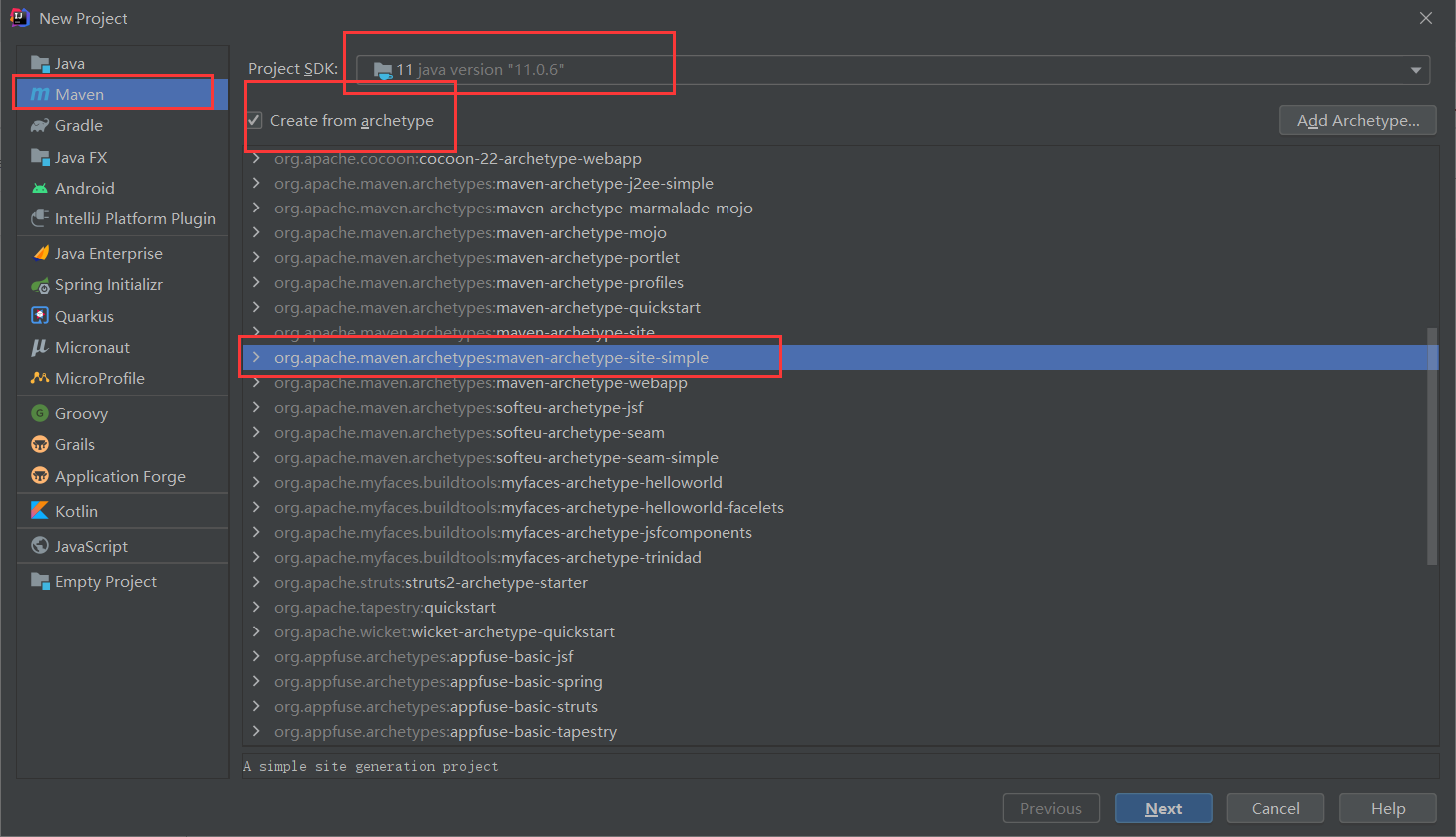Image resolution: width=1456 pixels, height=837 pixels.
Task: Expand cocoon-22-archetype-webapp node
Action: click(256, 158)
